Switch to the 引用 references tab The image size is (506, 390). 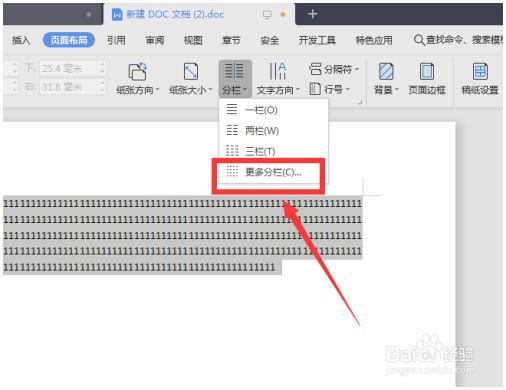click(116, 40)
